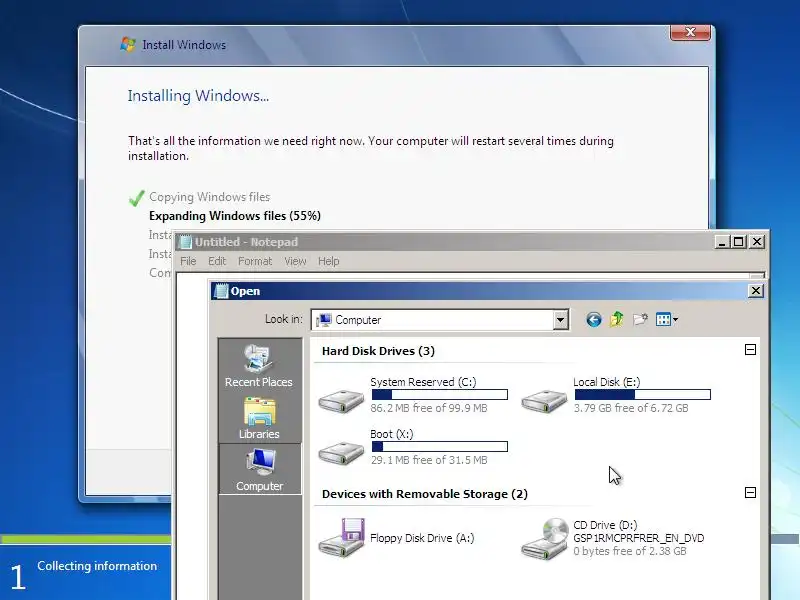Click the Hard Disk Drives (3) header
This screenshot has width=800, height=600.
pos(378,351)
